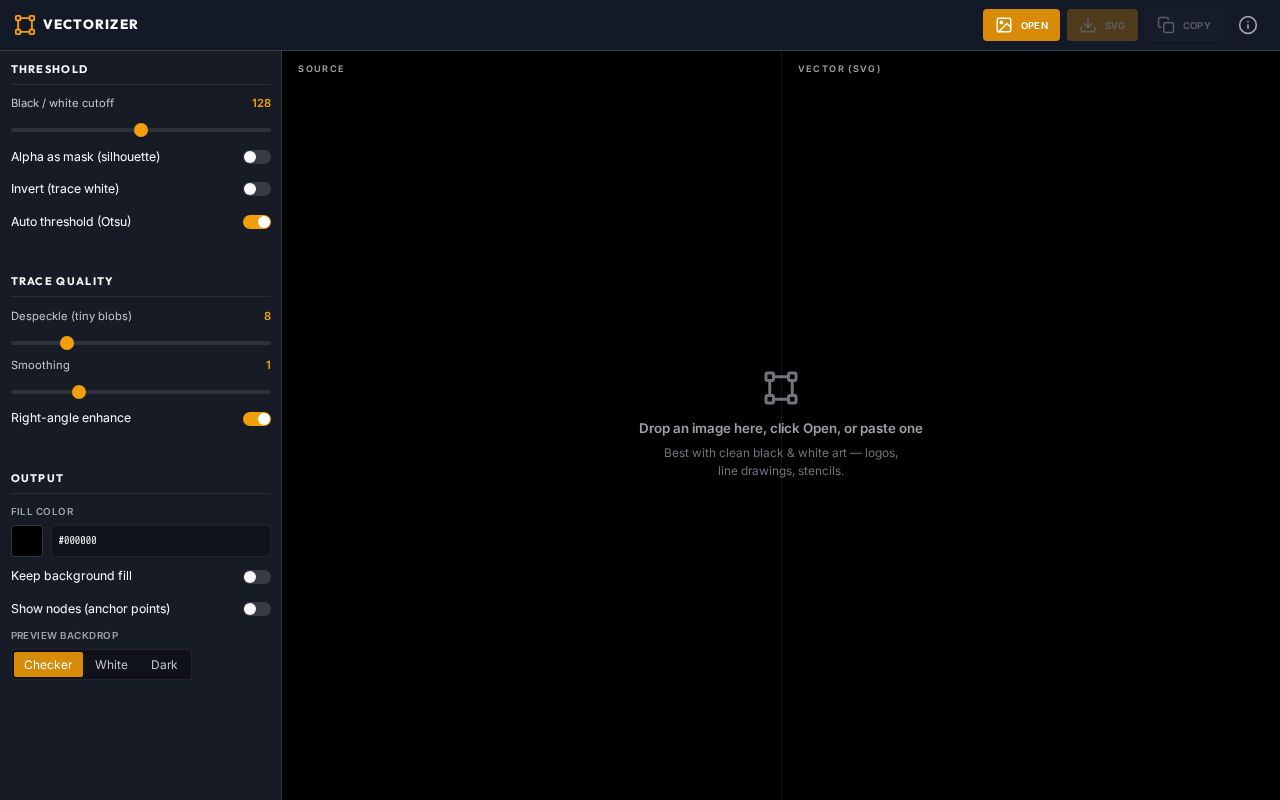Click the Vectorizer logo icon

[25, 25]
